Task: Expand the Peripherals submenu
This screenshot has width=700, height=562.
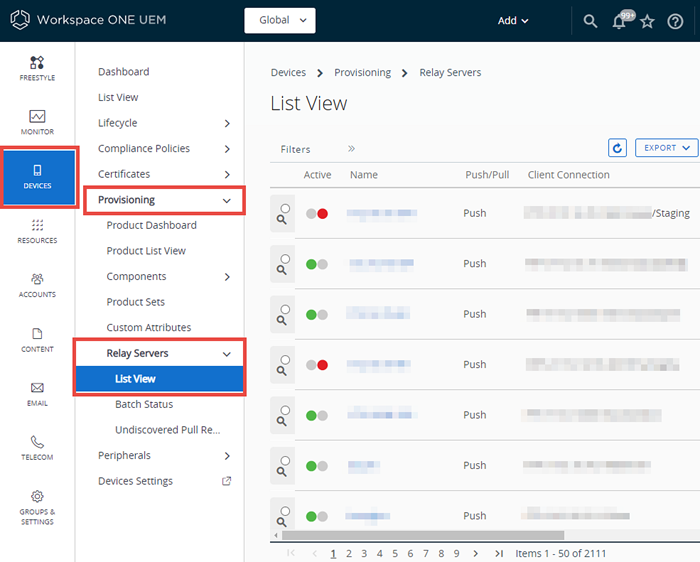Action: point(227,456)
